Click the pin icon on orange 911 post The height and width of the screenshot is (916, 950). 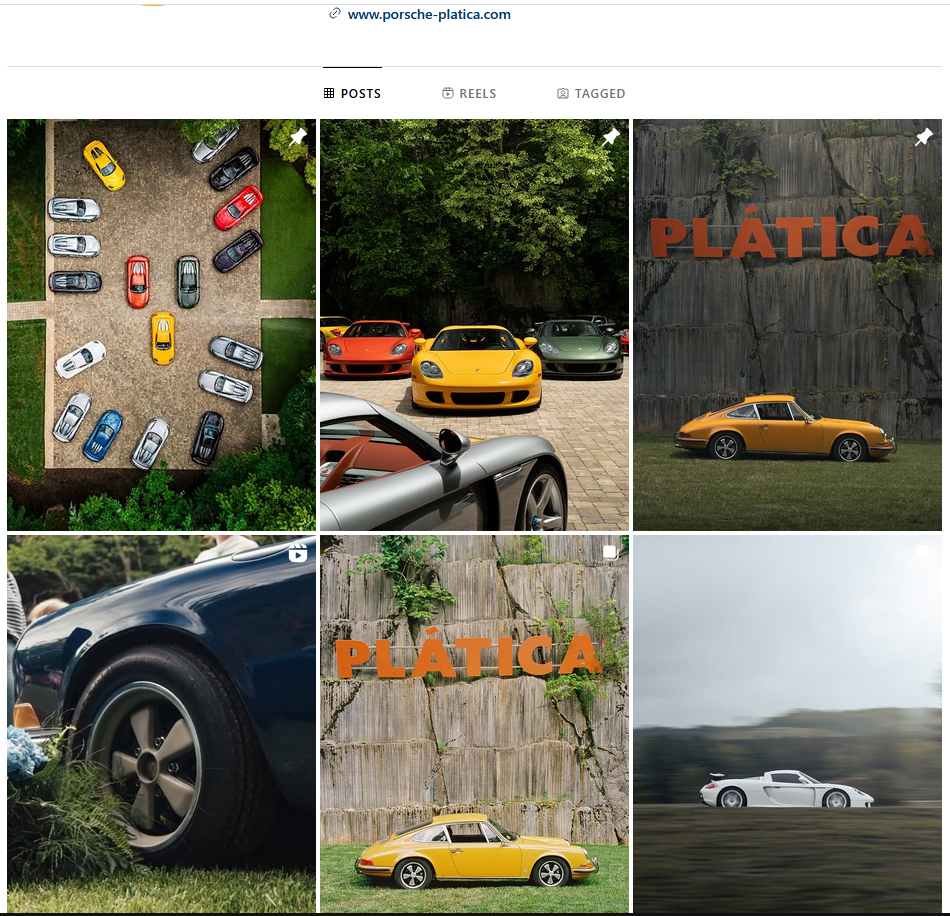pos(923,137)
